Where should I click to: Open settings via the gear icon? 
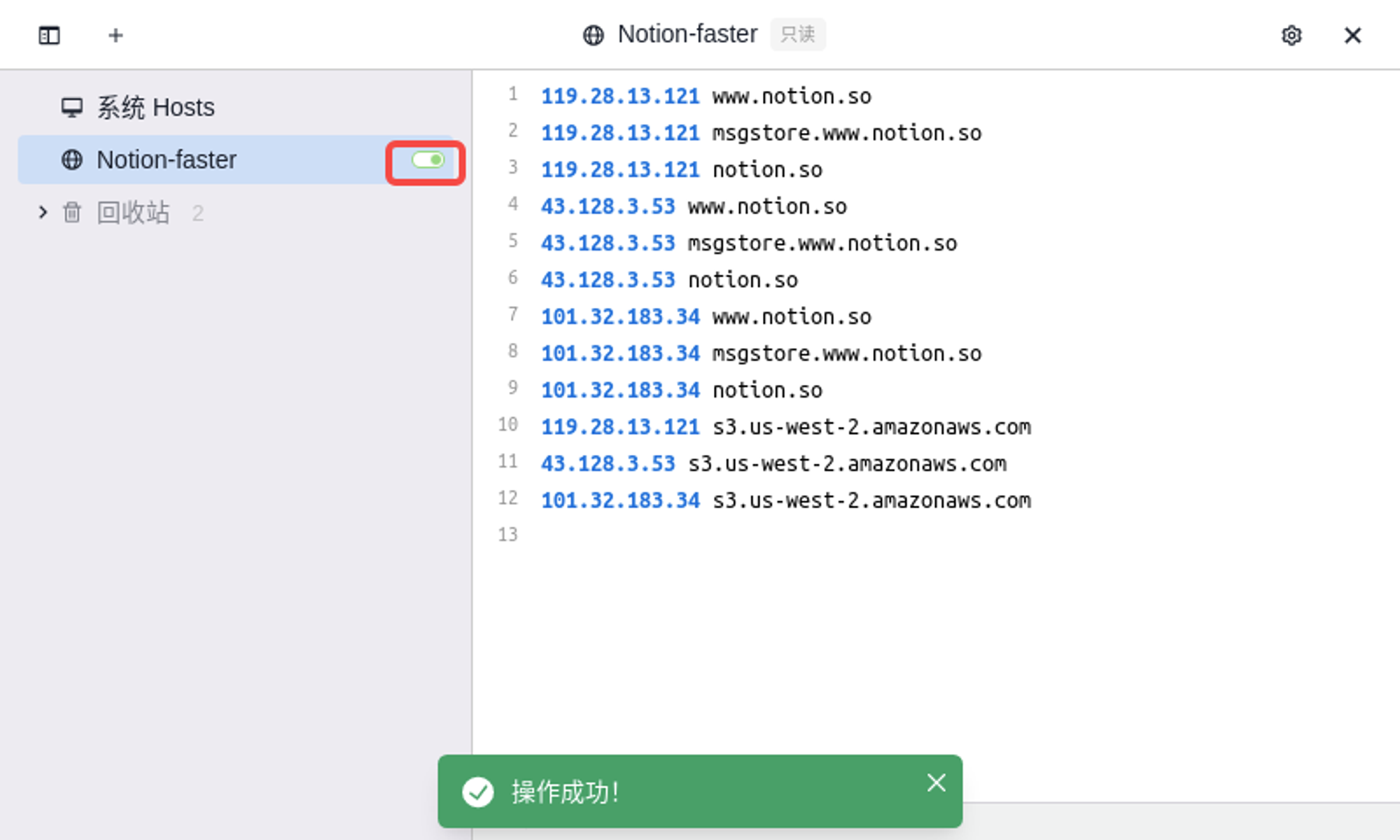(x=1291, y=35)
